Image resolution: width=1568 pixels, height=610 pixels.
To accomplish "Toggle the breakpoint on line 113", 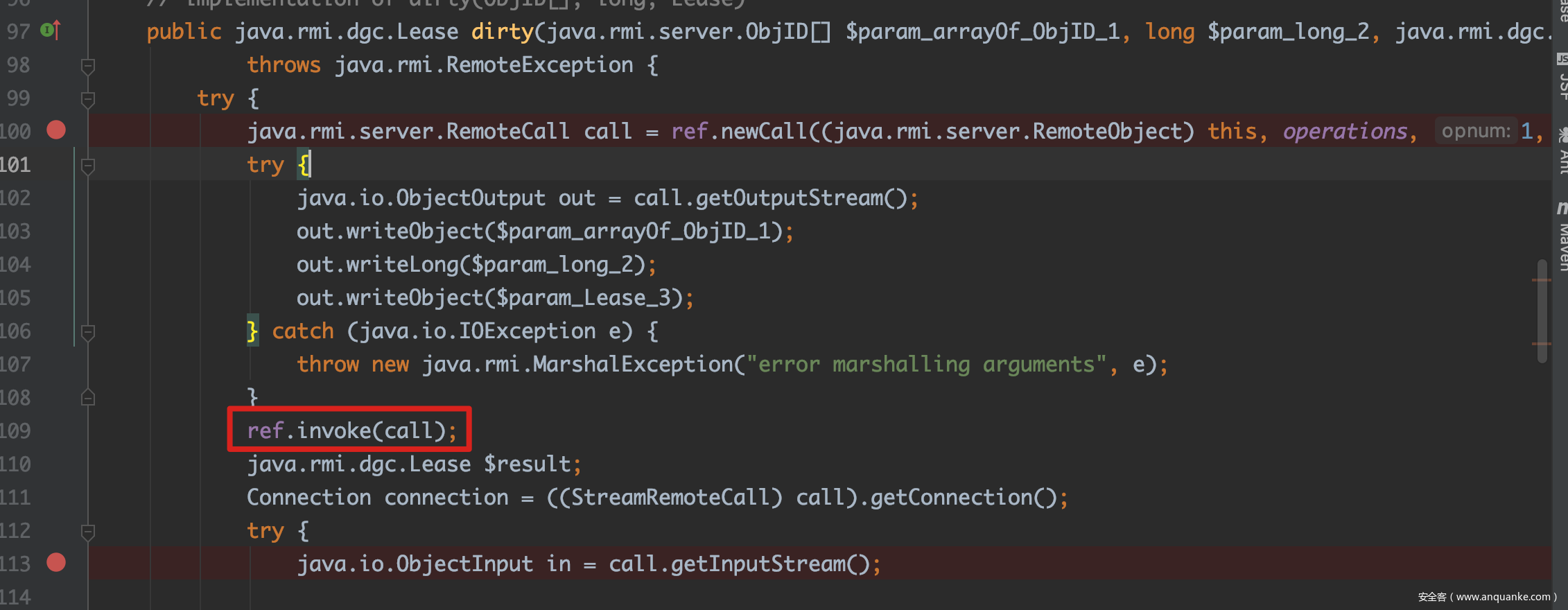I will coord(56,563).
